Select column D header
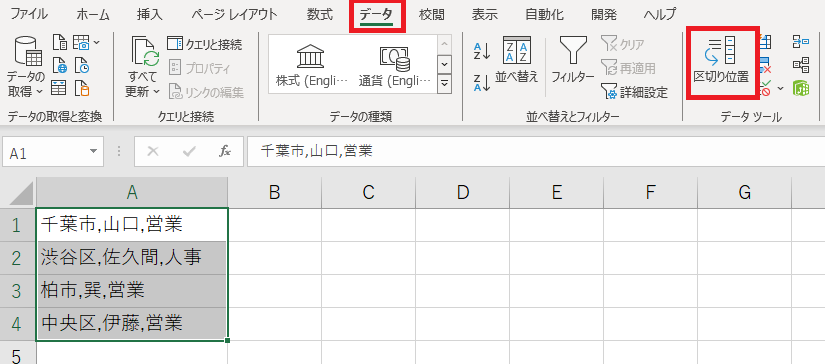825x364 pixels. pos(462,193)
